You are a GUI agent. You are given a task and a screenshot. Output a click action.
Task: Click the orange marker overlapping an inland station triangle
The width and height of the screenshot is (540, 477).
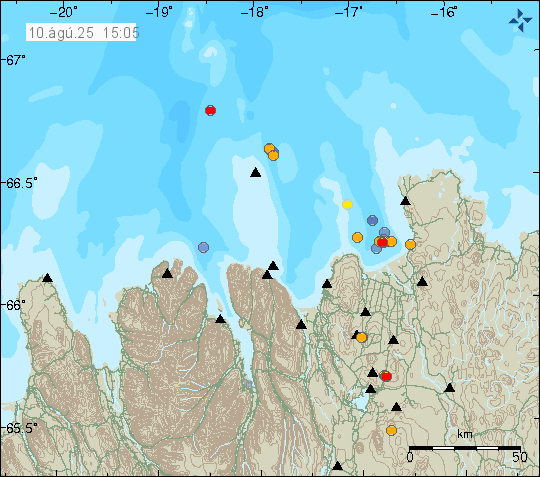click(x=361, y=338)
